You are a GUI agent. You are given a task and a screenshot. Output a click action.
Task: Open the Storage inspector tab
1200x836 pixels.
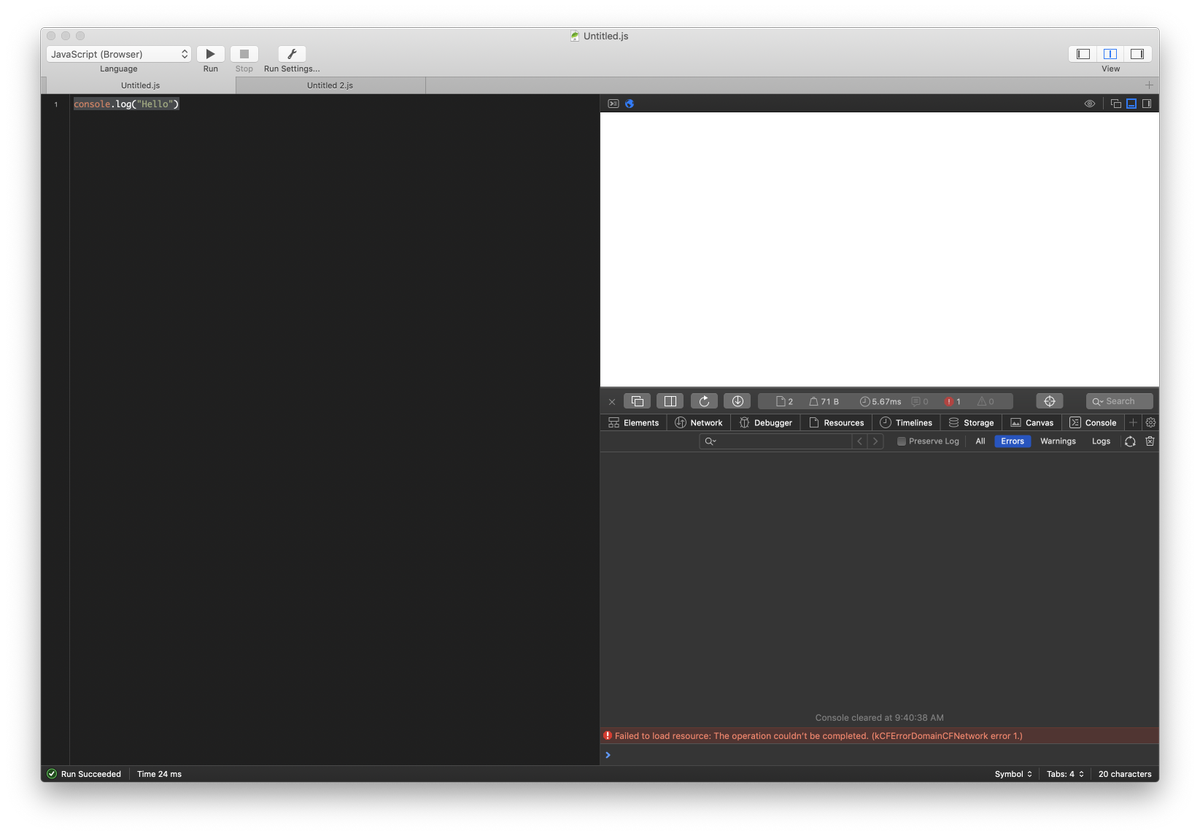pyautogui.click(x=971, y=422)
